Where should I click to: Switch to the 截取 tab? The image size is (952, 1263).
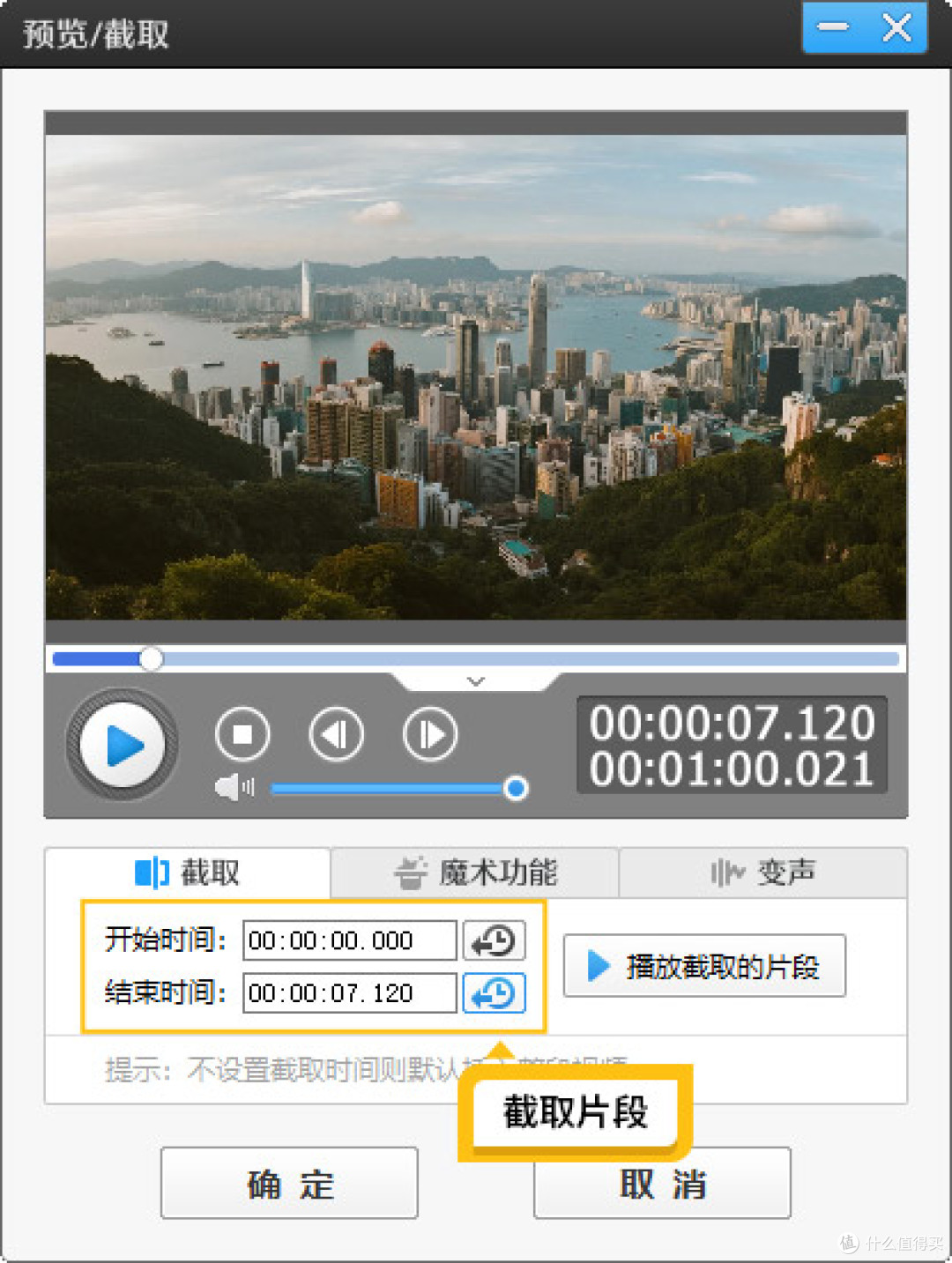click(188, 873)
